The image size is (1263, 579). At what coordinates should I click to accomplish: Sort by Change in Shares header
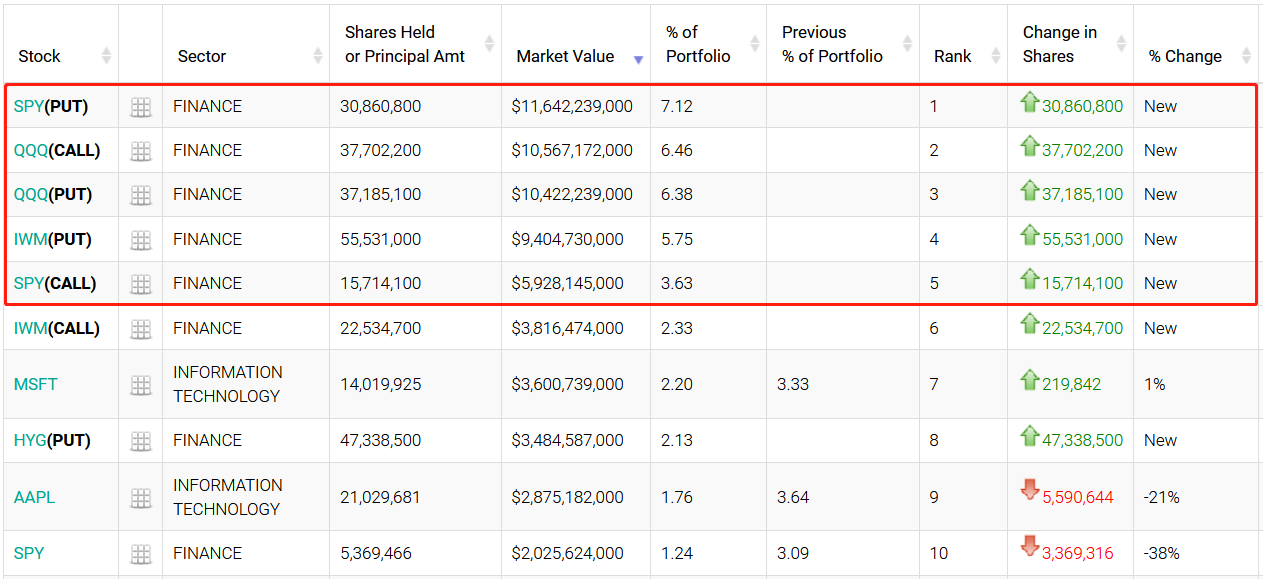pyautogui.click(x=1059, y=44)
